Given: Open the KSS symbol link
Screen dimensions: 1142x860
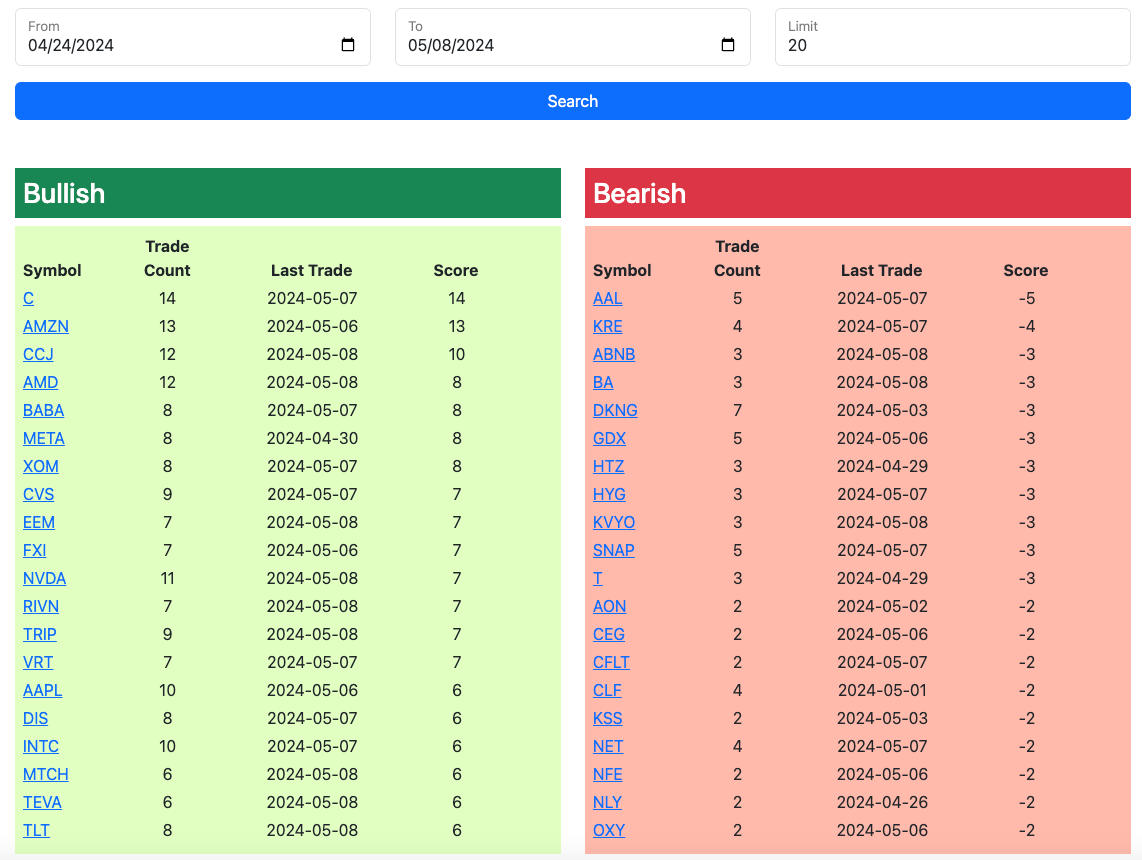Looking at the screenshot, I should 607,719.
